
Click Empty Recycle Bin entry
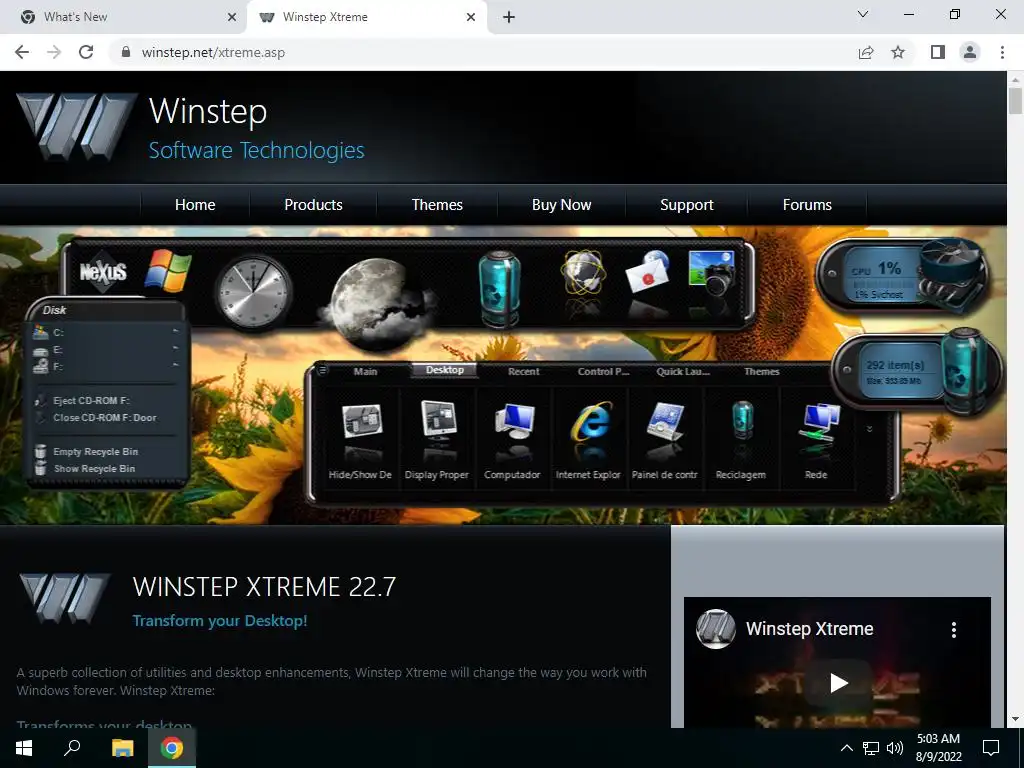(x=95, y=451)
